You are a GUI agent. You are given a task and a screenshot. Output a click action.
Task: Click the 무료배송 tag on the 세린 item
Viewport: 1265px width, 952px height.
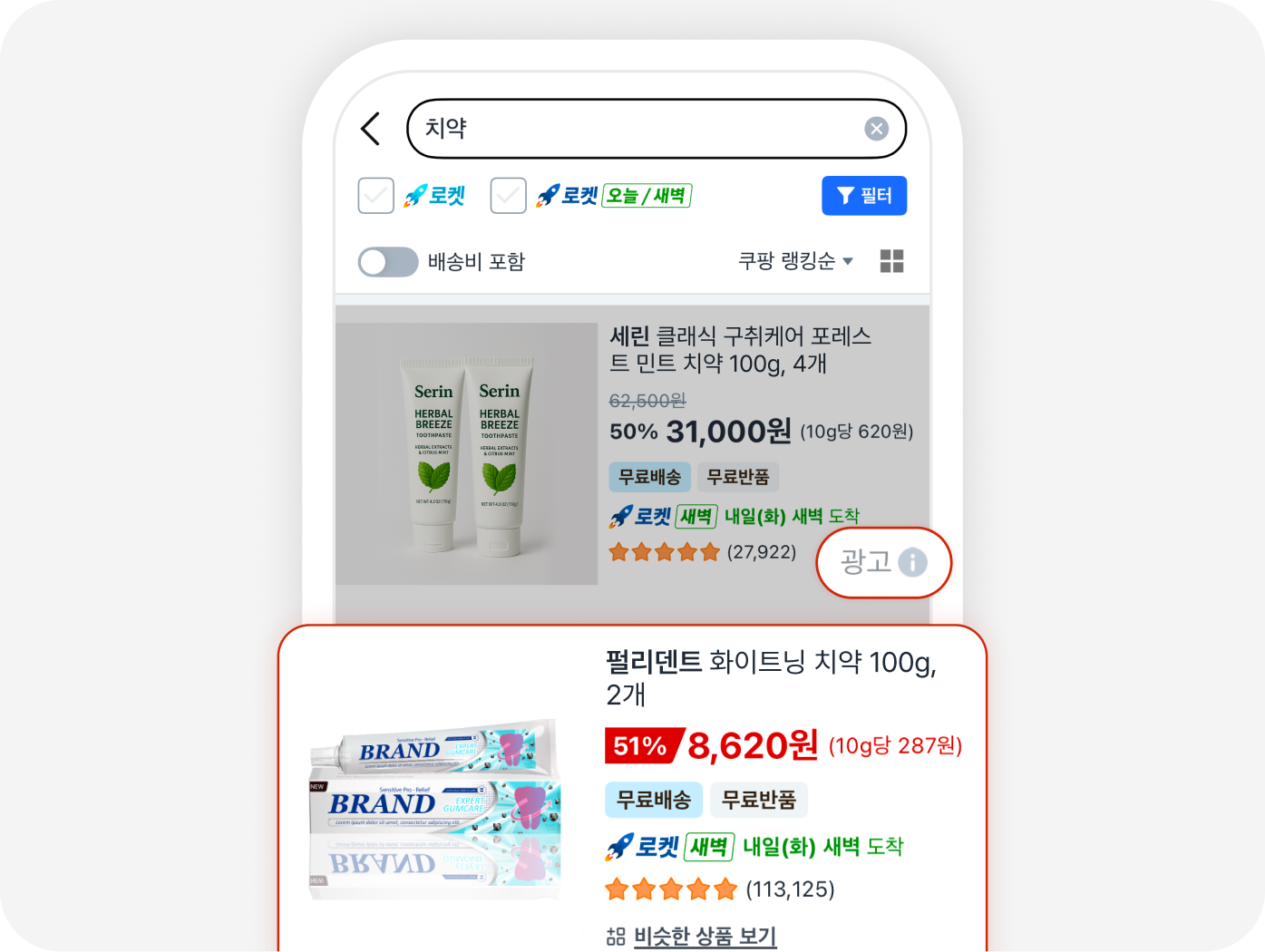649,477
